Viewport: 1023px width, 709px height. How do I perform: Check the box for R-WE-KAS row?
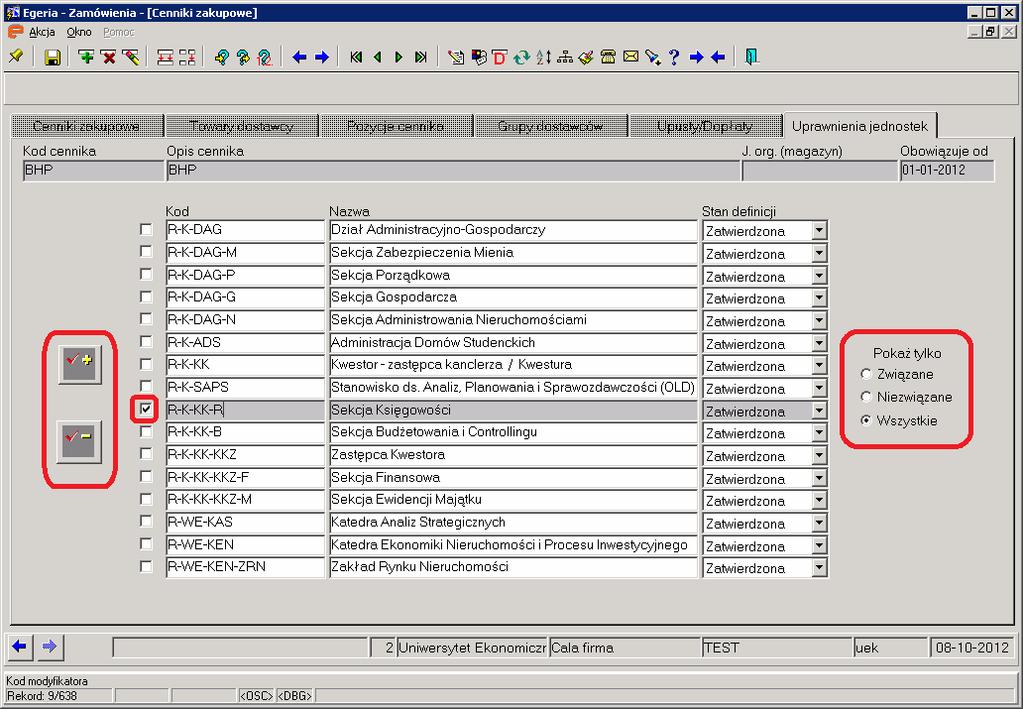tap(146, 522)
